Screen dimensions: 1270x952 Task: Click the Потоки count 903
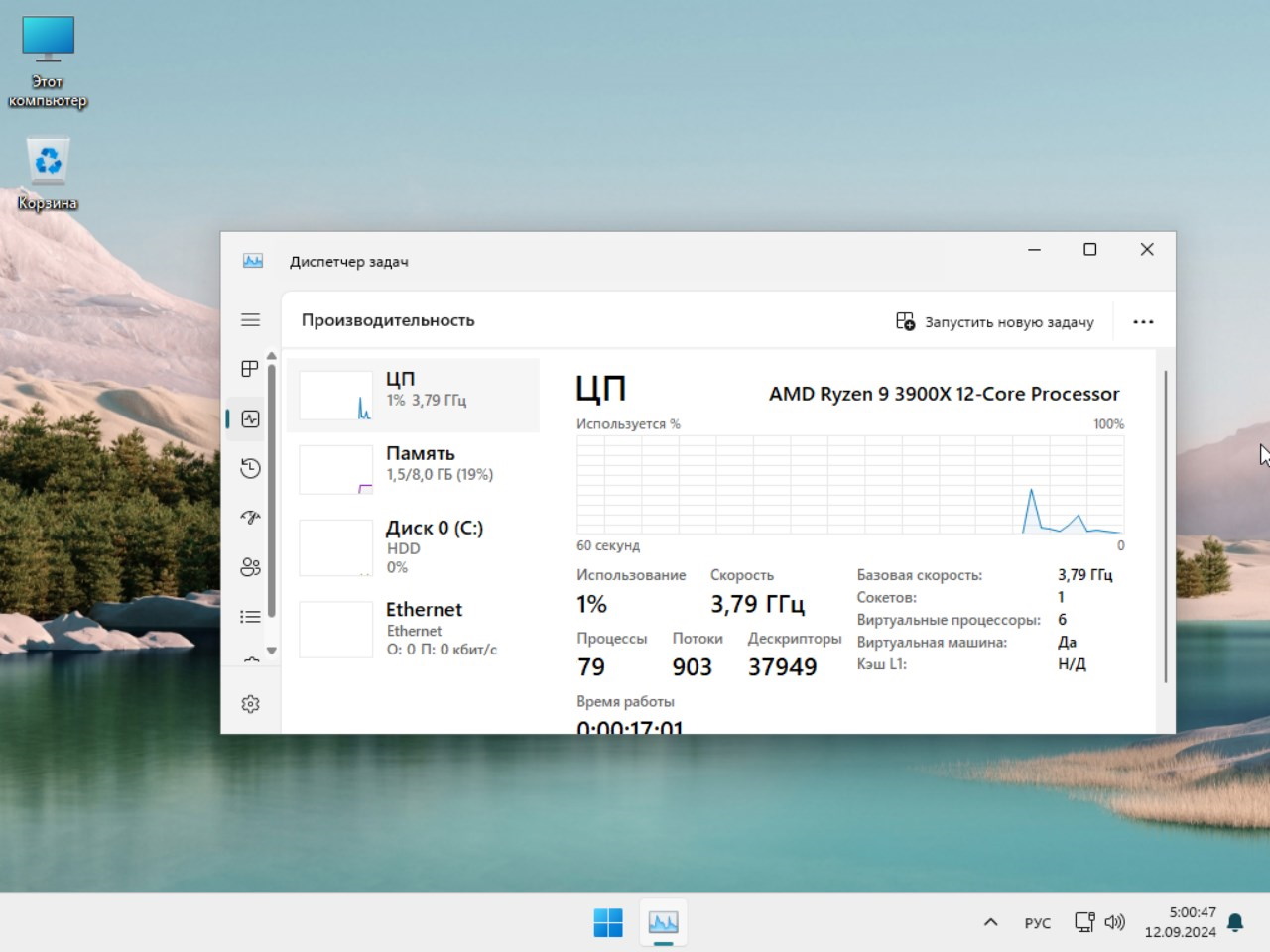click(693, 667)
